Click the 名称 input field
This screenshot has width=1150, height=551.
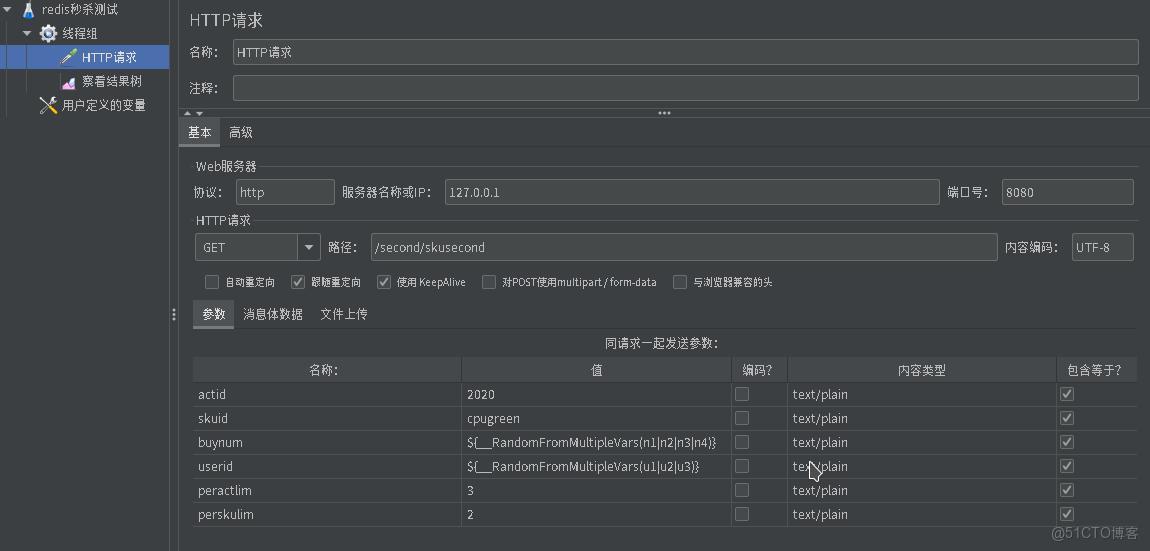click(686, 52)
